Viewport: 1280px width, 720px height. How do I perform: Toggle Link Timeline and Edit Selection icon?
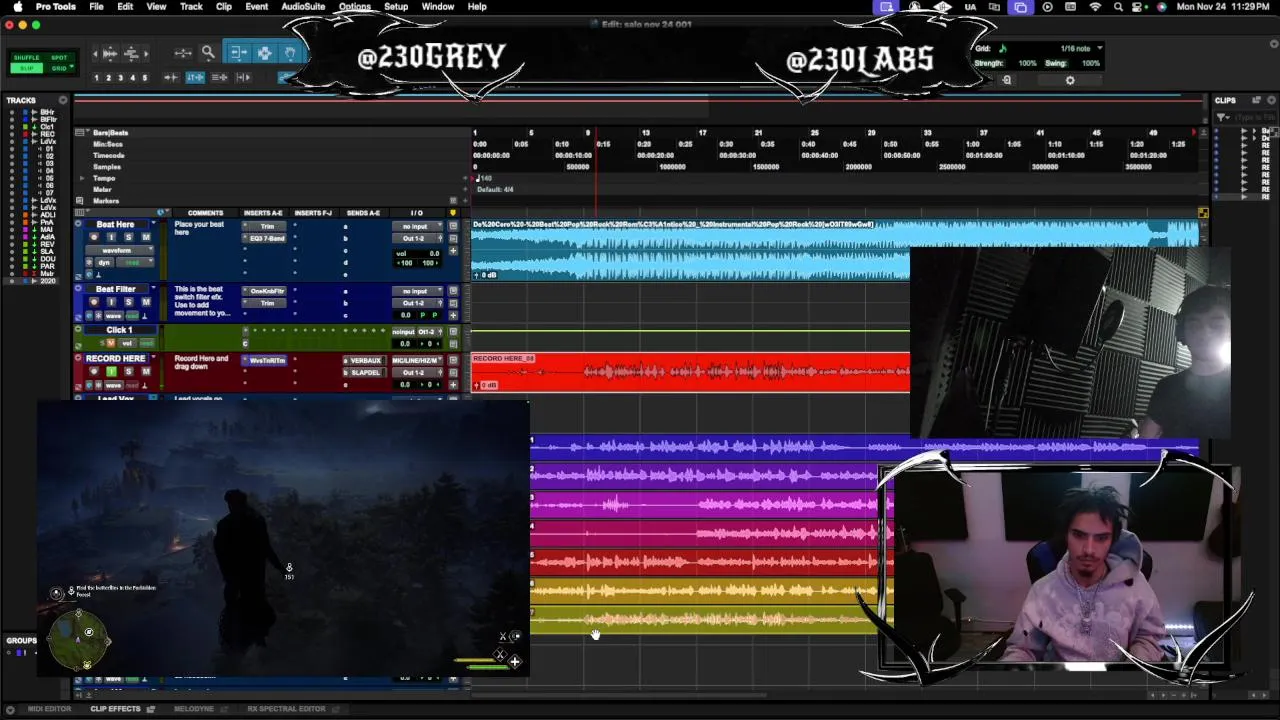pos(195,77)
